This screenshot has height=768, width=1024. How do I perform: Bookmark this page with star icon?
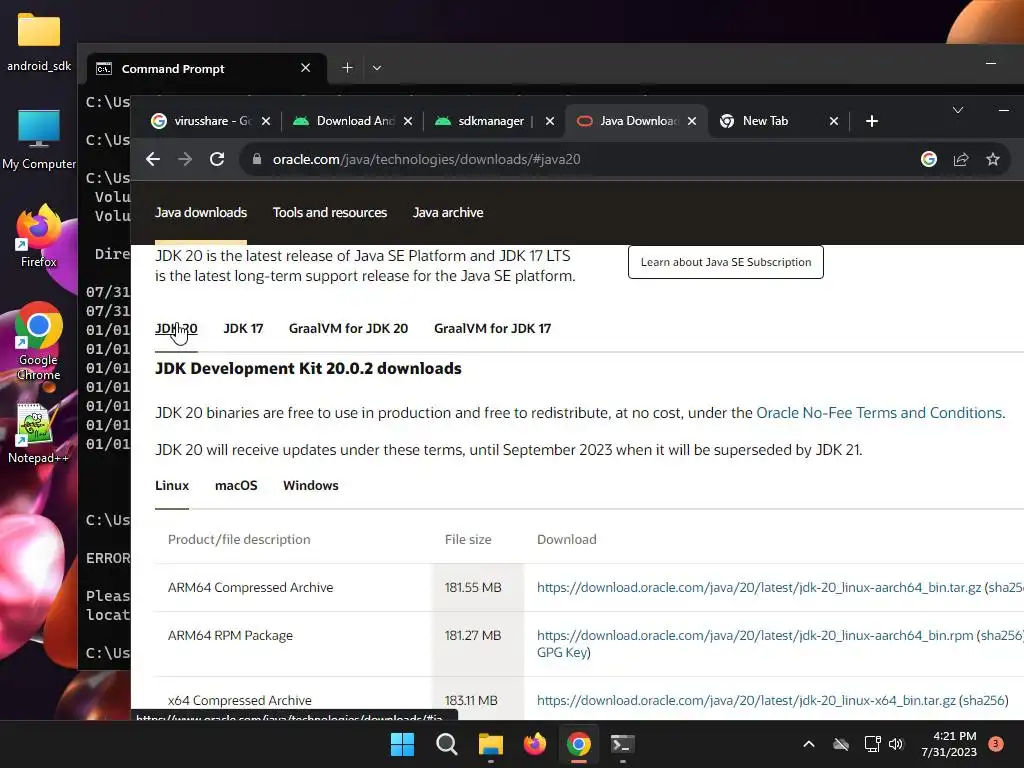(x=993, y=159)
